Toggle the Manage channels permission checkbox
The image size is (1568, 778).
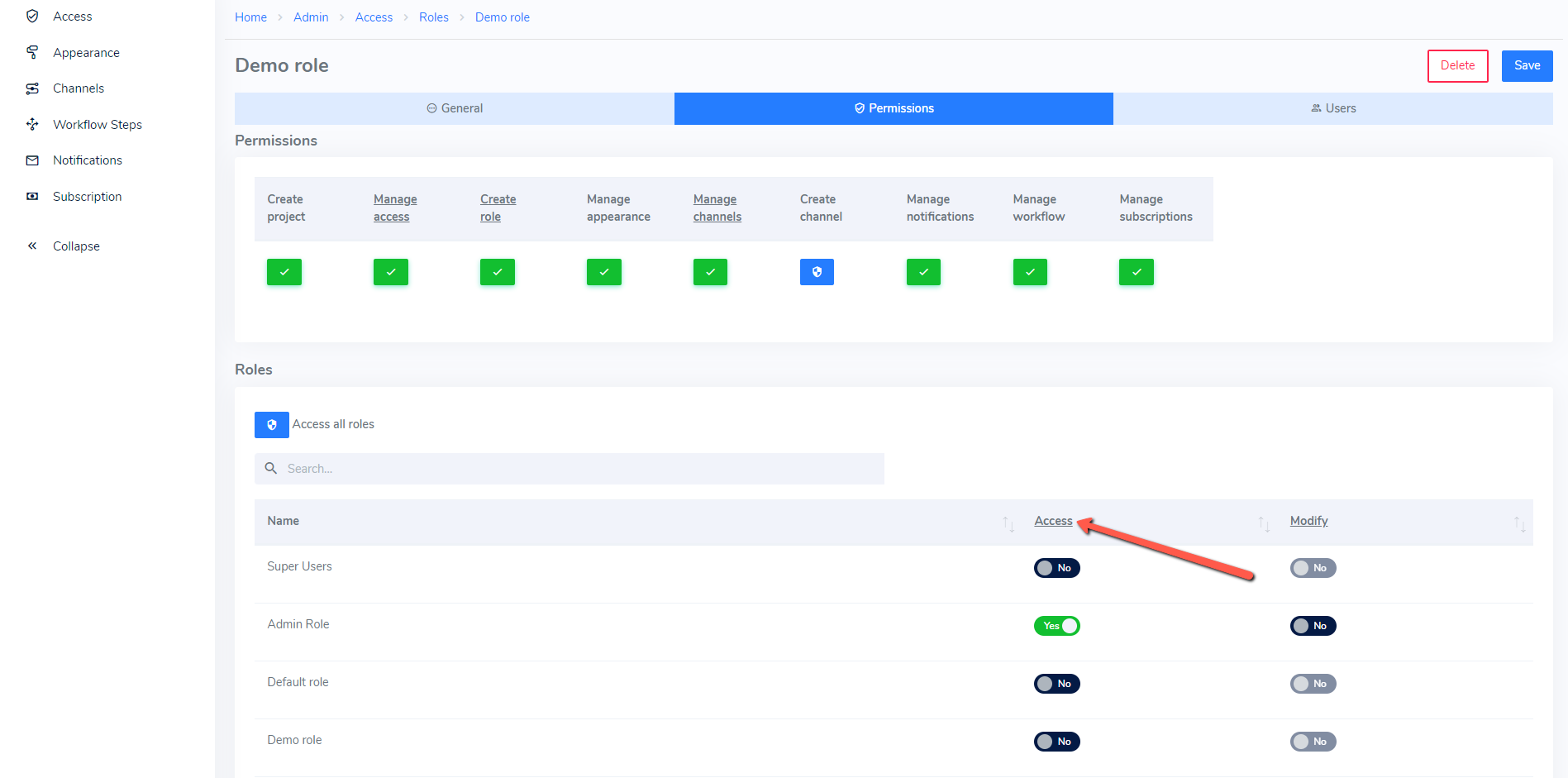tap(710, 272)
